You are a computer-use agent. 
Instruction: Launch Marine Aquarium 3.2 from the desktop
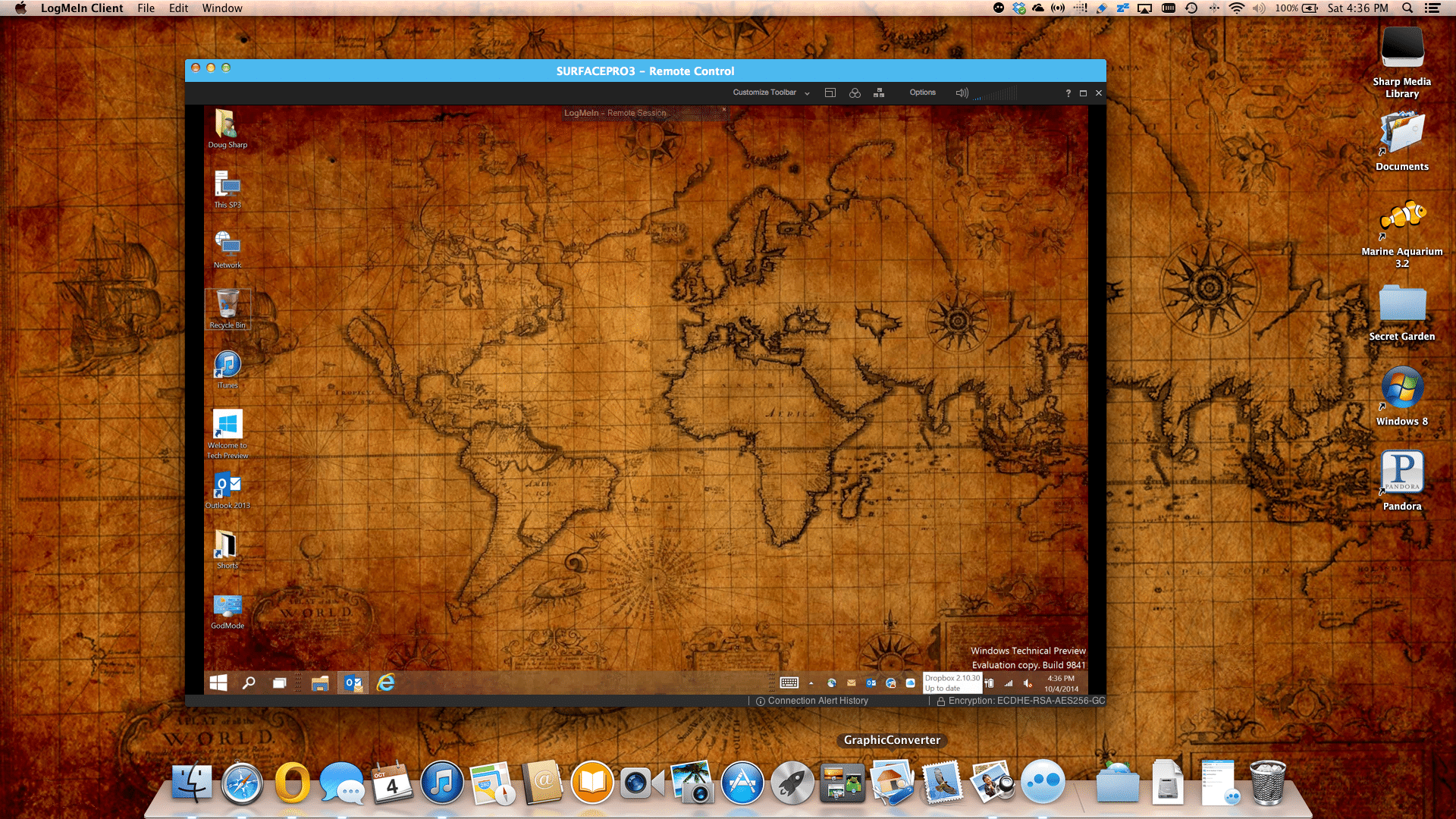pos(1402,233)
